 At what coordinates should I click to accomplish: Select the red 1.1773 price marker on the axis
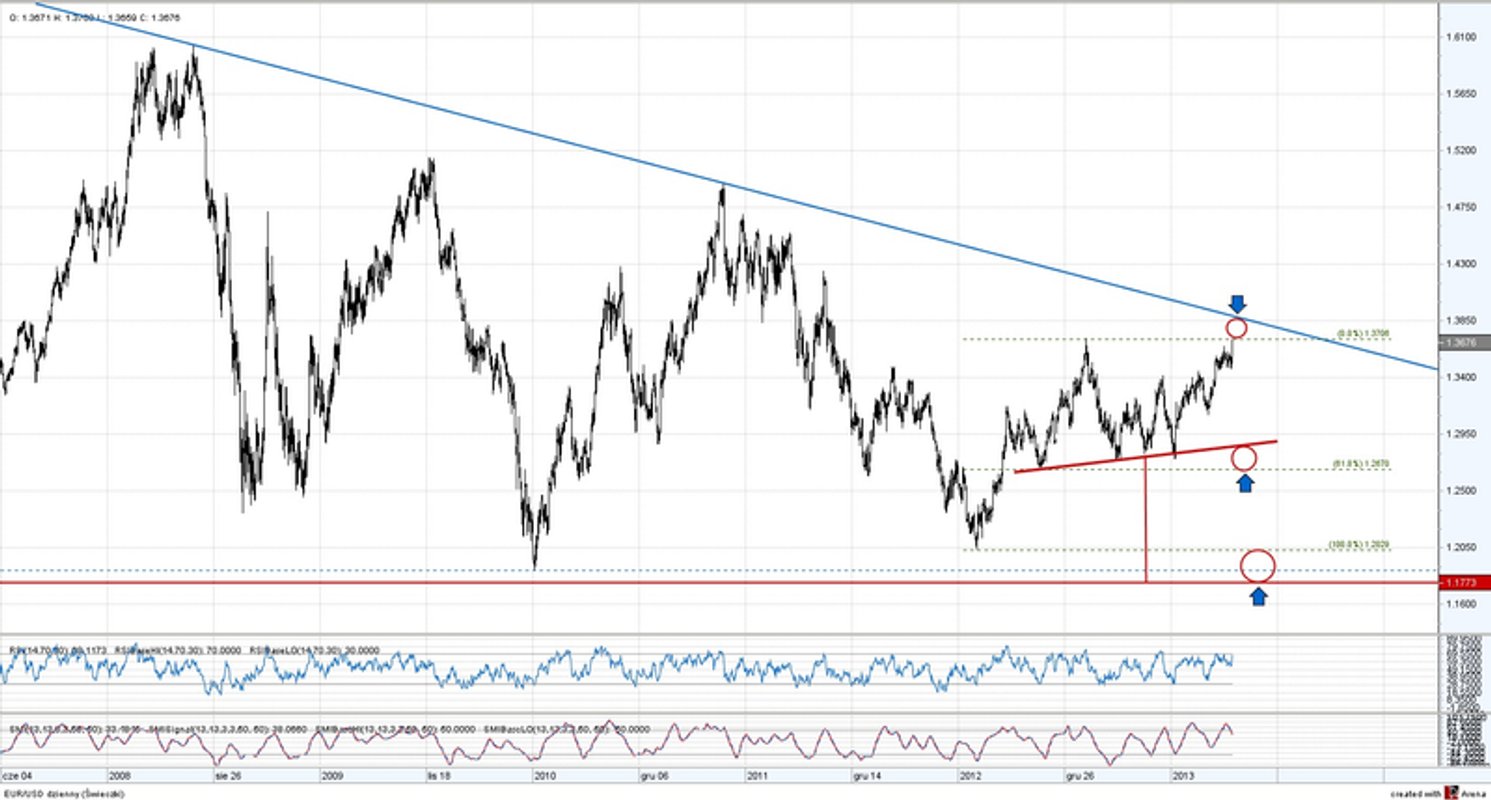coord(1465,581)
